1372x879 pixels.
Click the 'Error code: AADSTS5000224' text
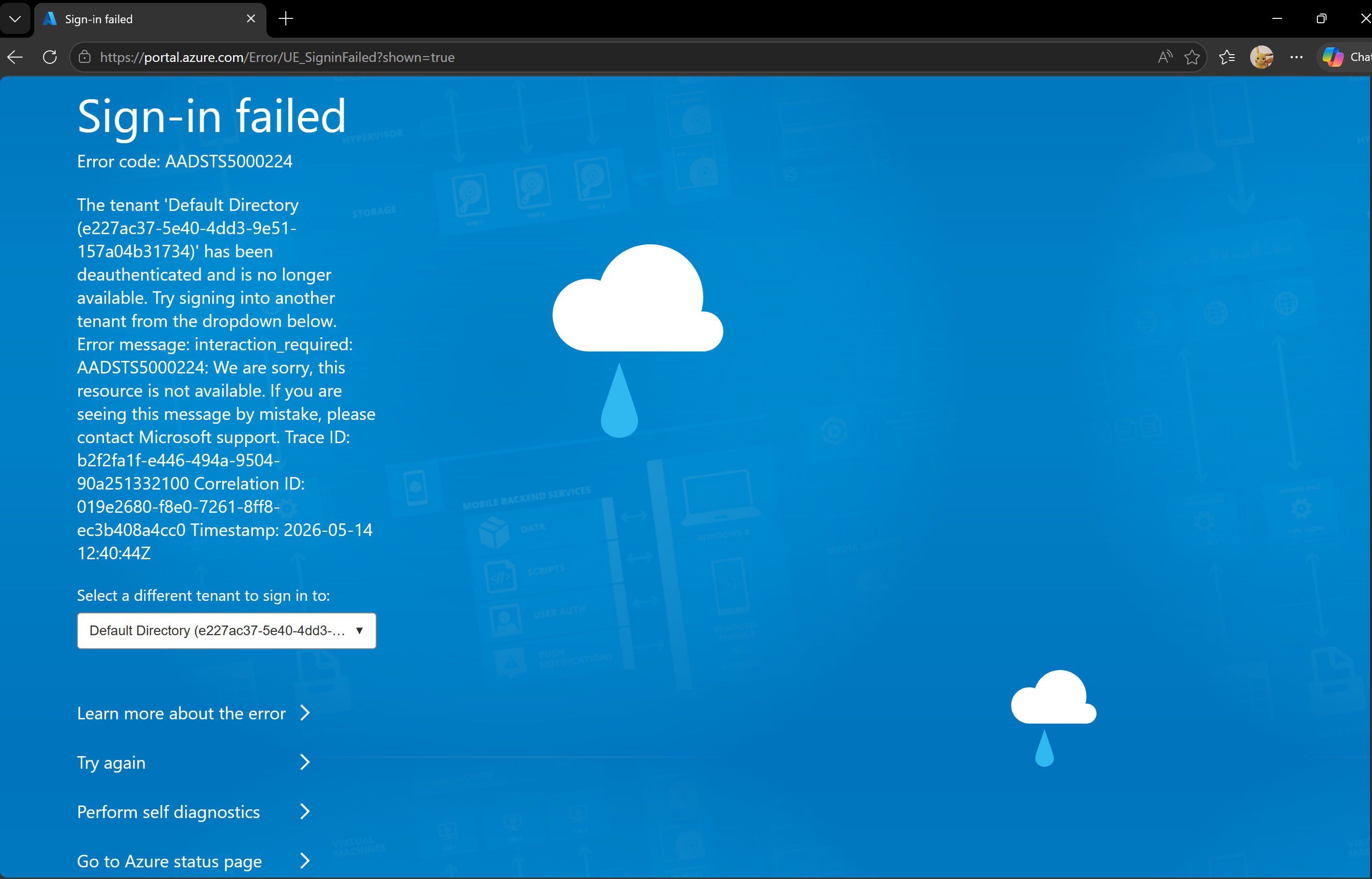(185, 162)
